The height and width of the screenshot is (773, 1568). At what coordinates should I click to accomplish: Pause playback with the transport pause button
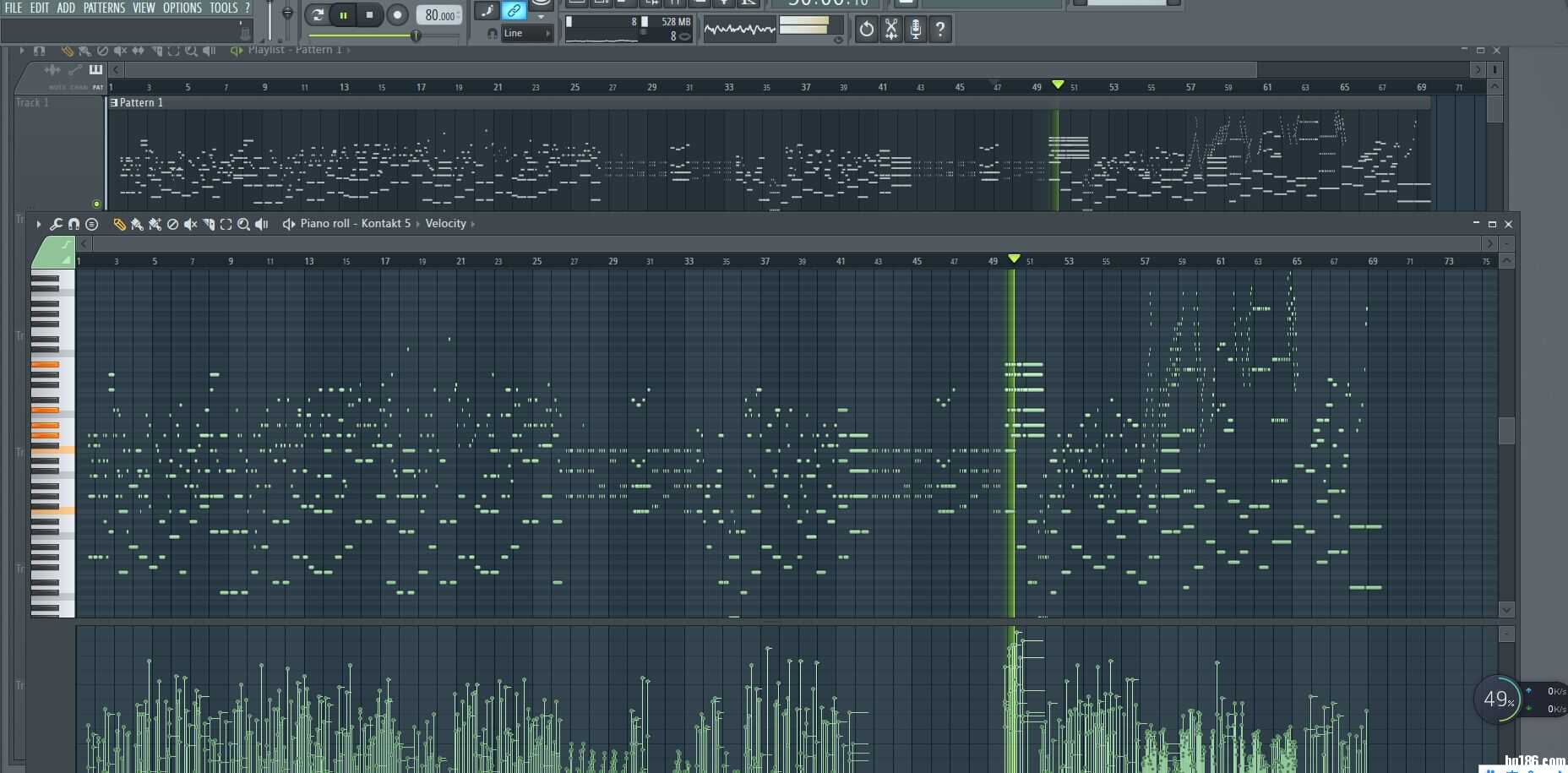[x=343, y=14]
